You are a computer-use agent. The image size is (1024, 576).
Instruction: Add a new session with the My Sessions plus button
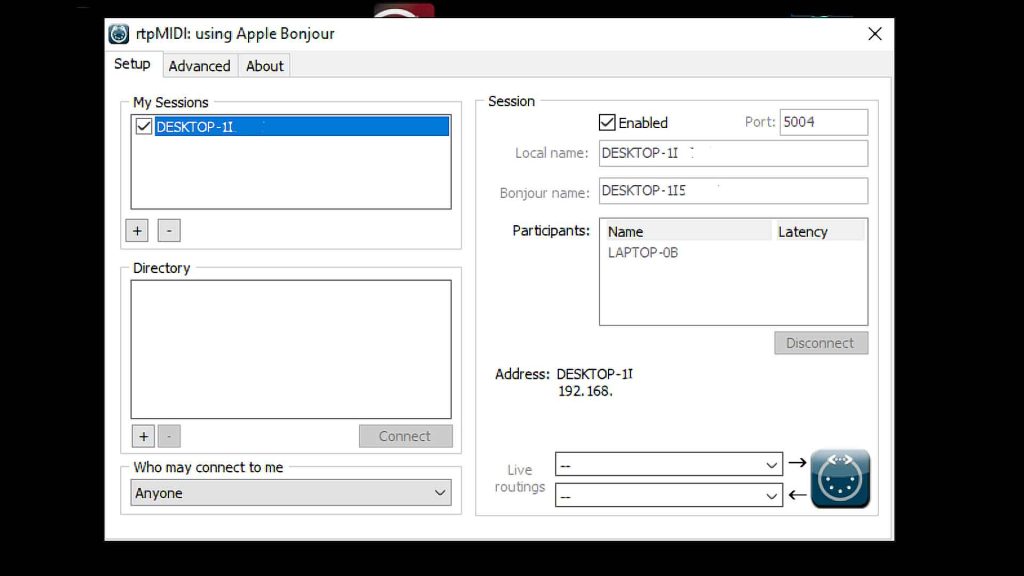click(x=136, y=231)
